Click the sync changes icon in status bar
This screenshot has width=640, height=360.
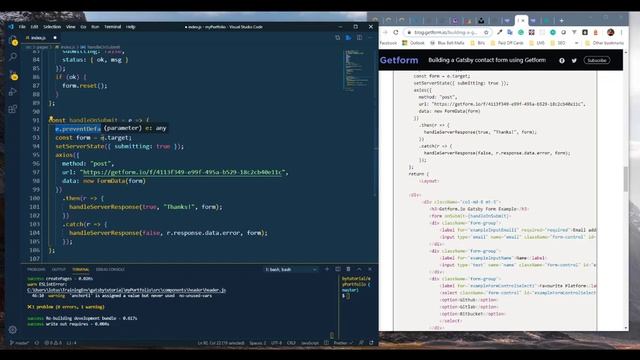[37, 343]
